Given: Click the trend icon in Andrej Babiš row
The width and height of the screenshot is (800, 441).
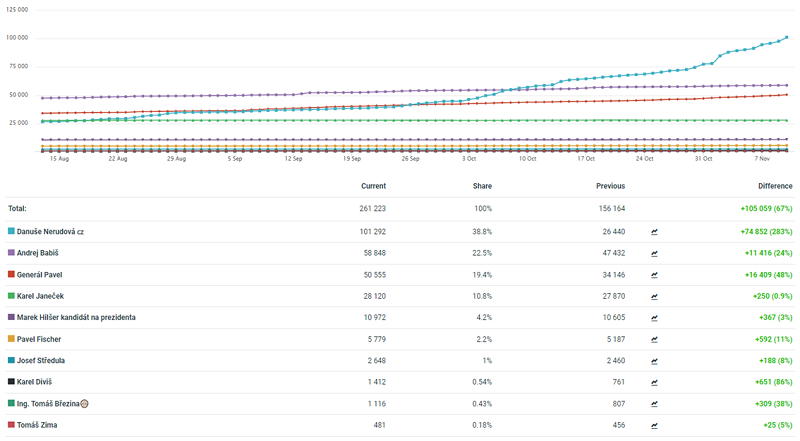Looking at the screenshot, I should coord(654,252).
